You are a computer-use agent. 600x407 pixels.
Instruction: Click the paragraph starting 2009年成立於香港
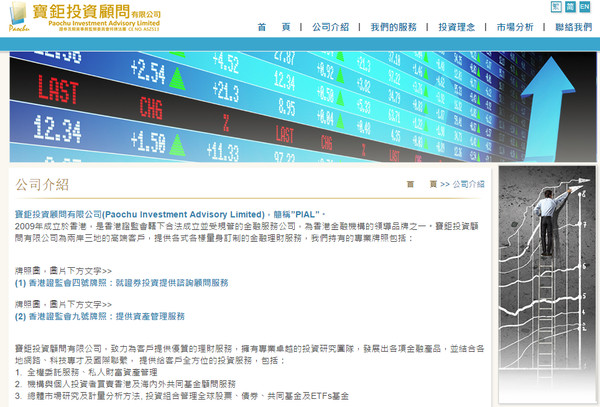[x=247, y=232]
